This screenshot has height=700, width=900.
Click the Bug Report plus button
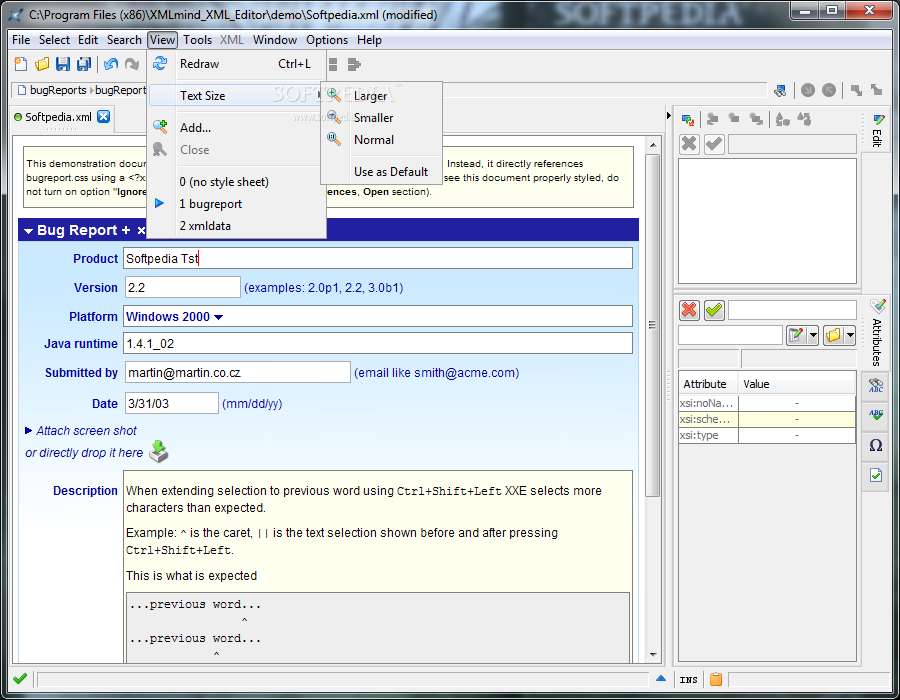pos(126,230)
